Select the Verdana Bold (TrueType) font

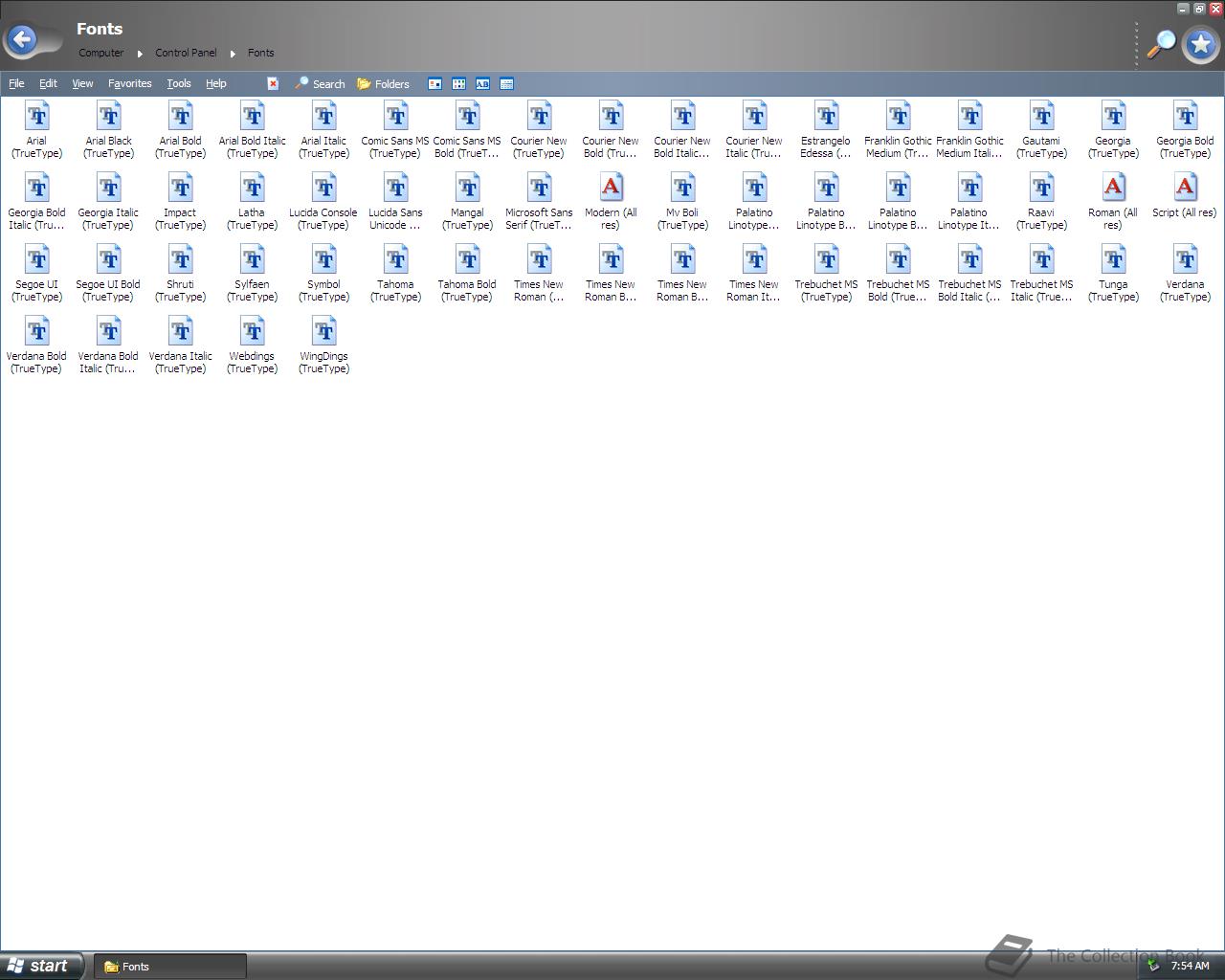[36, 345]
